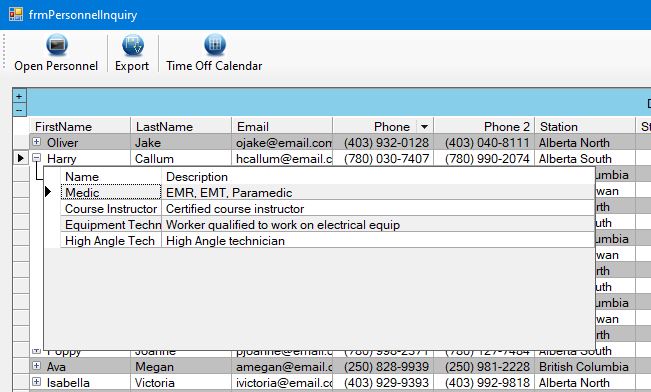
Task: Click the frmPersonnelInquiry window icon
Action: (16, 15)
